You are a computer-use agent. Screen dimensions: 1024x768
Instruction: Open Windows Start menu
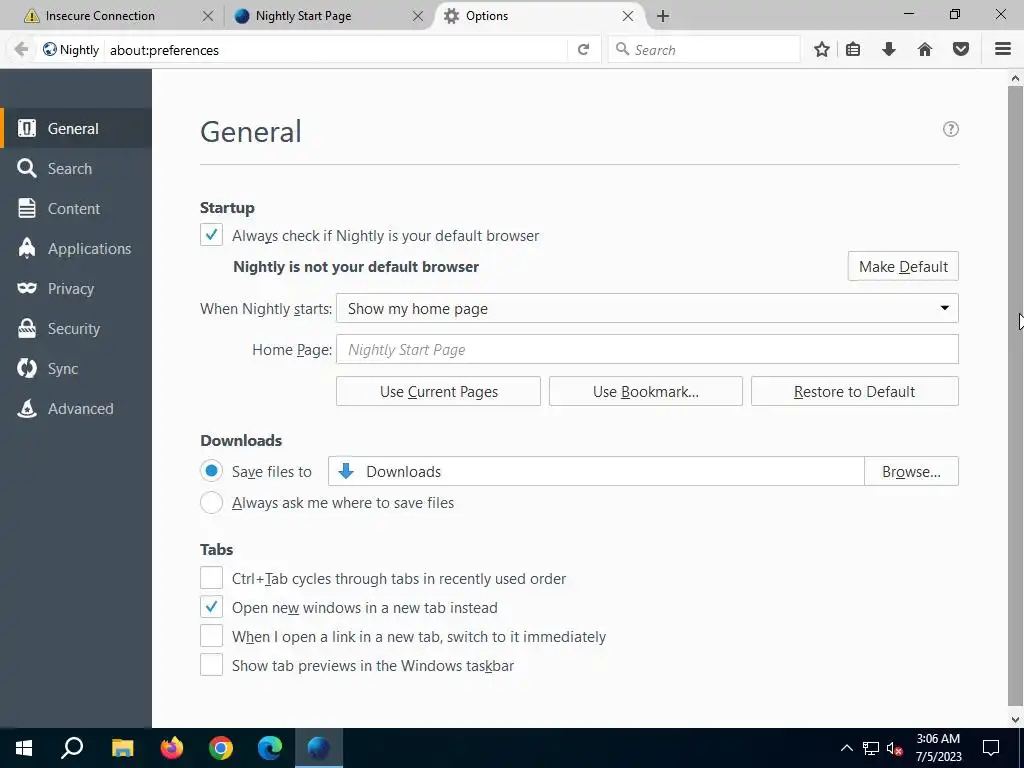(24, 748)
